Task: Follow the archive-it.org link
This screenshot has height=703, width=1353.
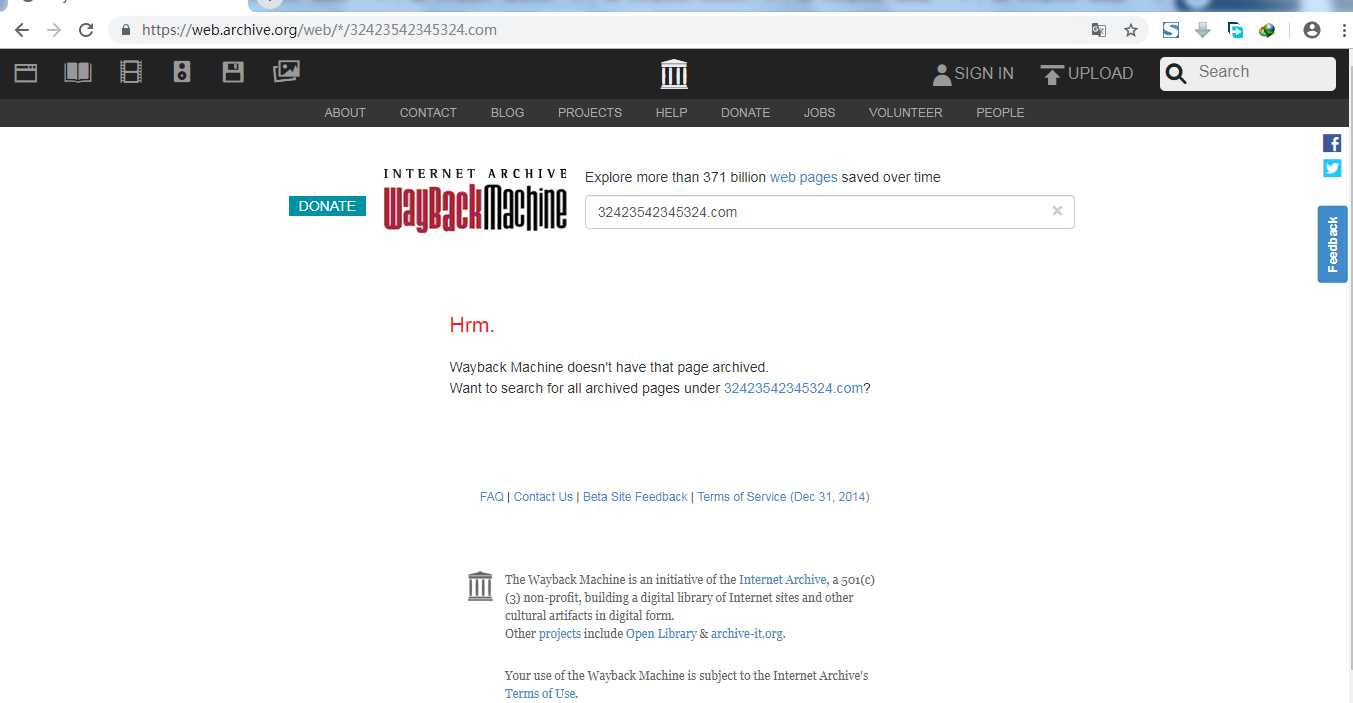Action: click(x=747, y=634)
